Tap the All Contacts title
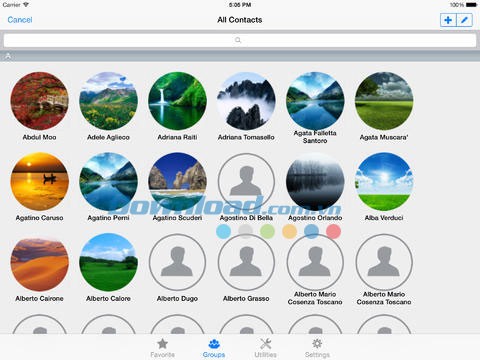The image size is (480, 360). pos(240,20)
